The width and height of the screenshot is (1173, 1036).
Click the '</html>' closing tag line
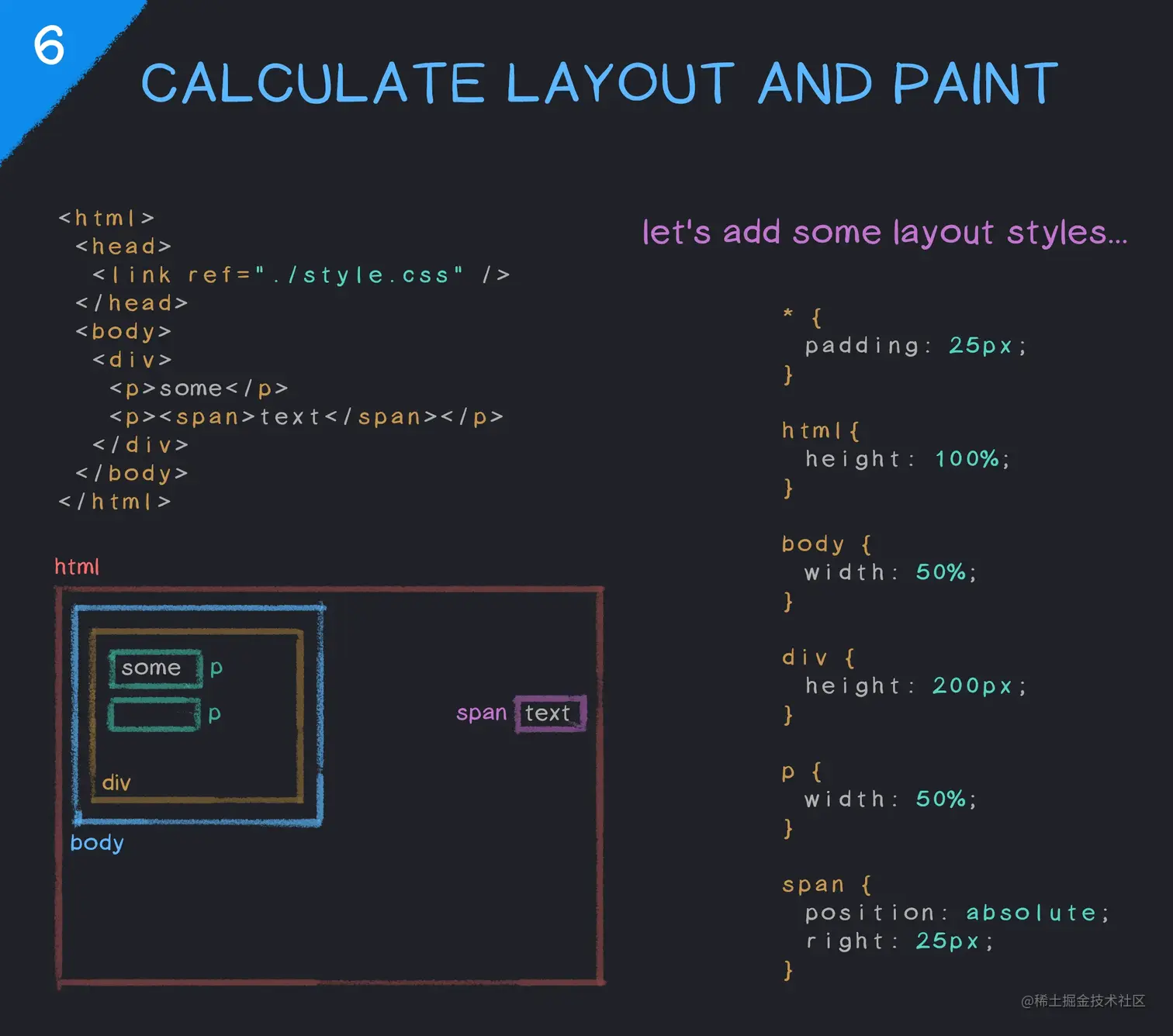pos(115,502)
